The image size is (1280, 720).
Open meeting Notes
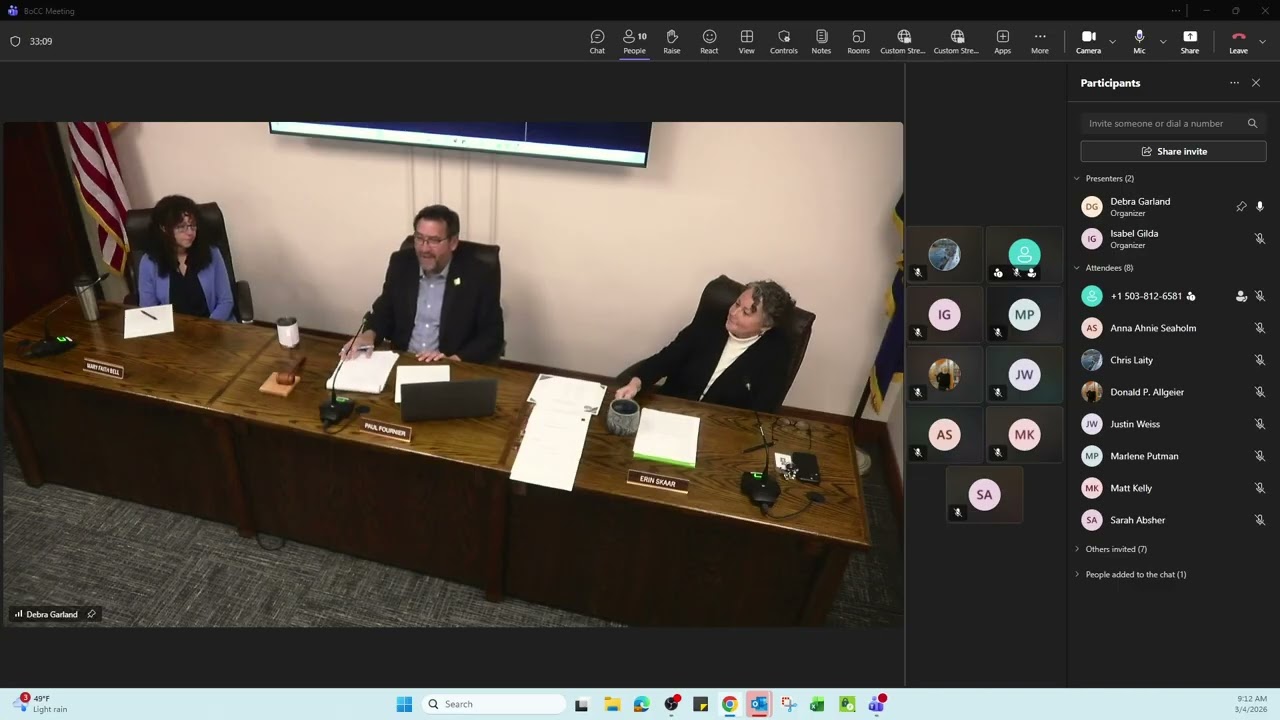[x=821, y=41]
